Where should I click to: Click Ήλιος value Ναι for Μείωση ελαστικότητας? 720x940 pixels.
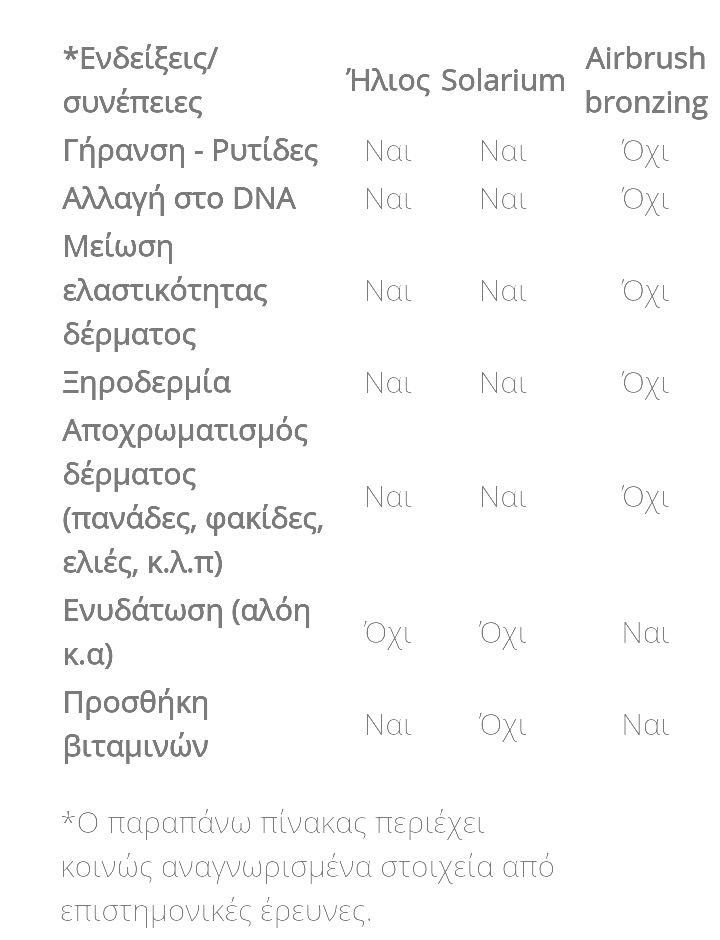388,291
